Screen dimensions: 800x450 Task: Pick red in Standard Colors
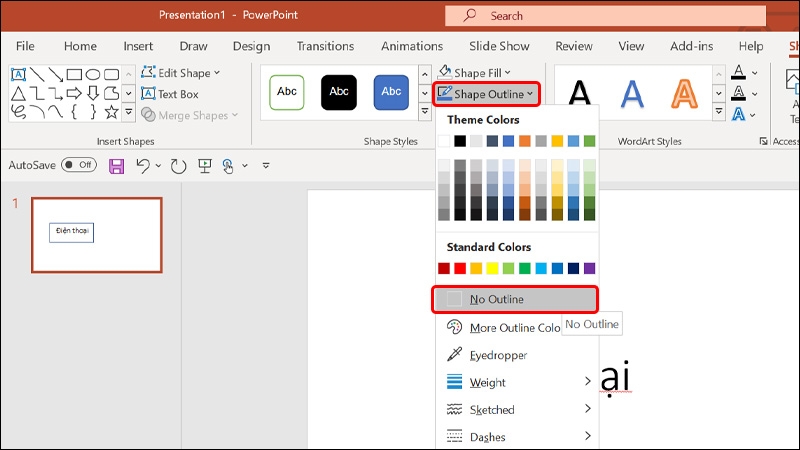point(460,268)
